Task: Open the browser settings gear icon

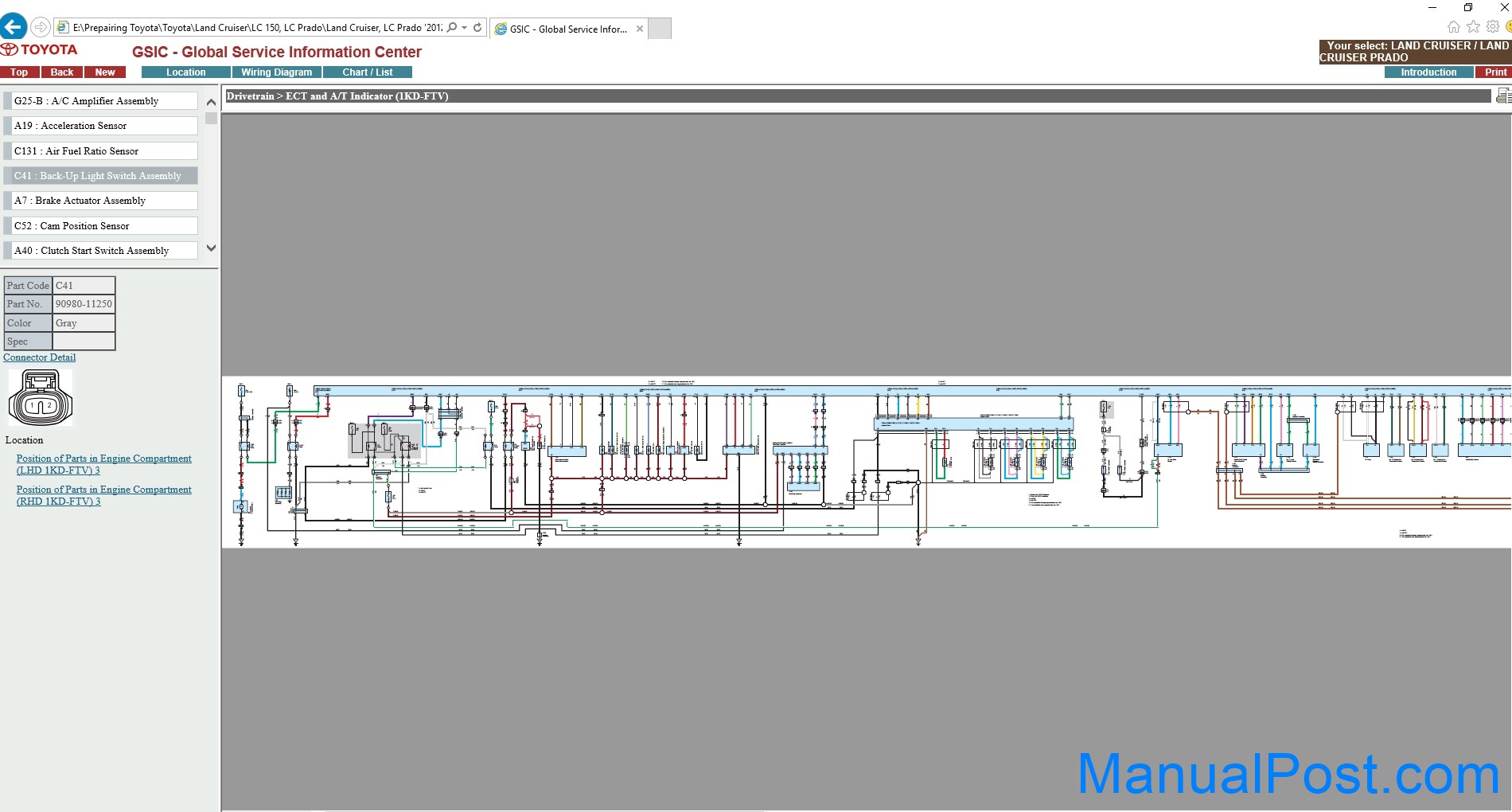Action: [x=1493, y=27]
